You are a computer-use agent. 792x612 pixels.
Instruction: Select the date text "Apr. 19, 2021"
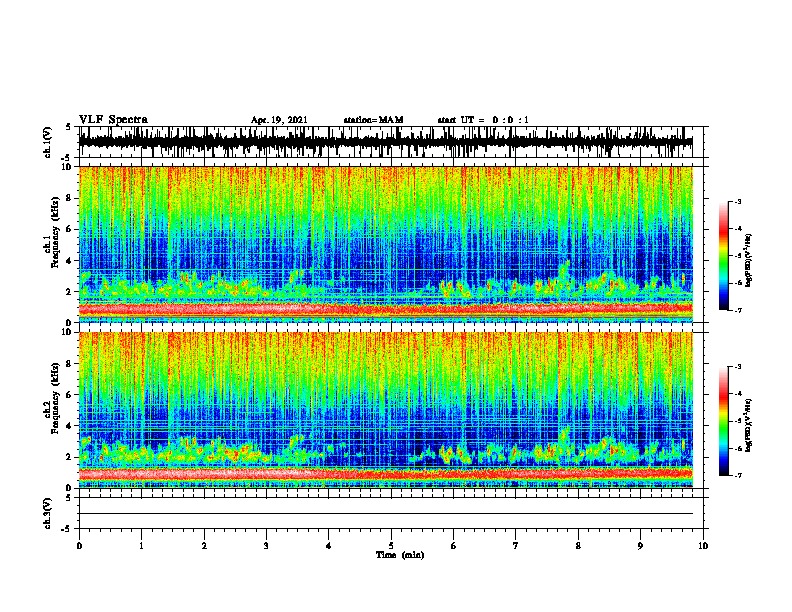pos(279,120)
